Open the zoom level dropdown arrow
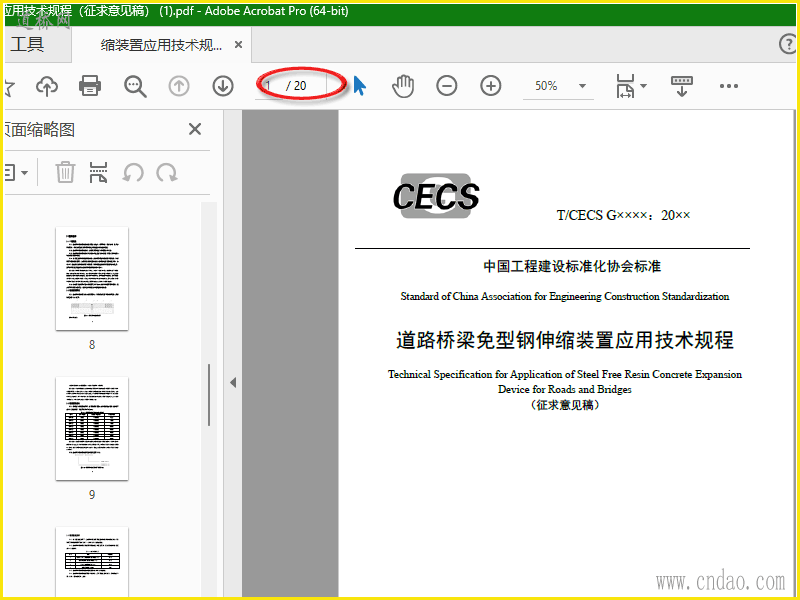The height and width of the screenshot is (600, 800). 582,86
